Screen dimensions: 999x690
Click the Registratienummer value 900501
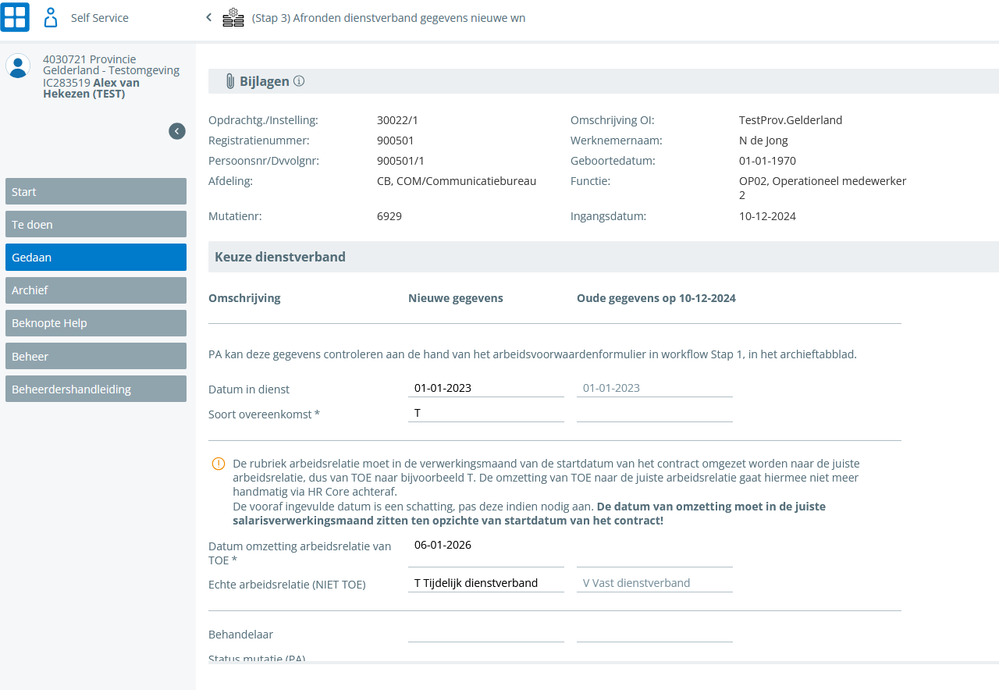[x=395, y=140]
